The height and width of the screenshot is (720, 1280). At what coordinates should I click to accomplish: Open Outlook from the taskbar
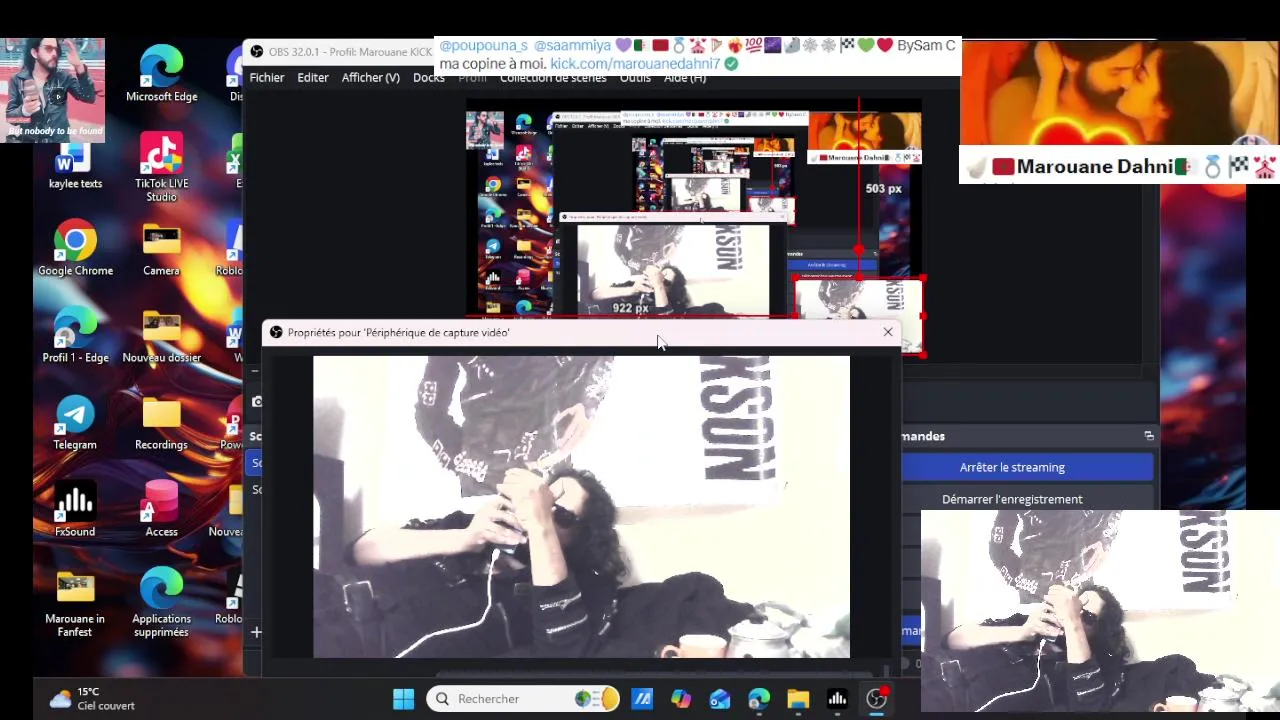point(720,699)
